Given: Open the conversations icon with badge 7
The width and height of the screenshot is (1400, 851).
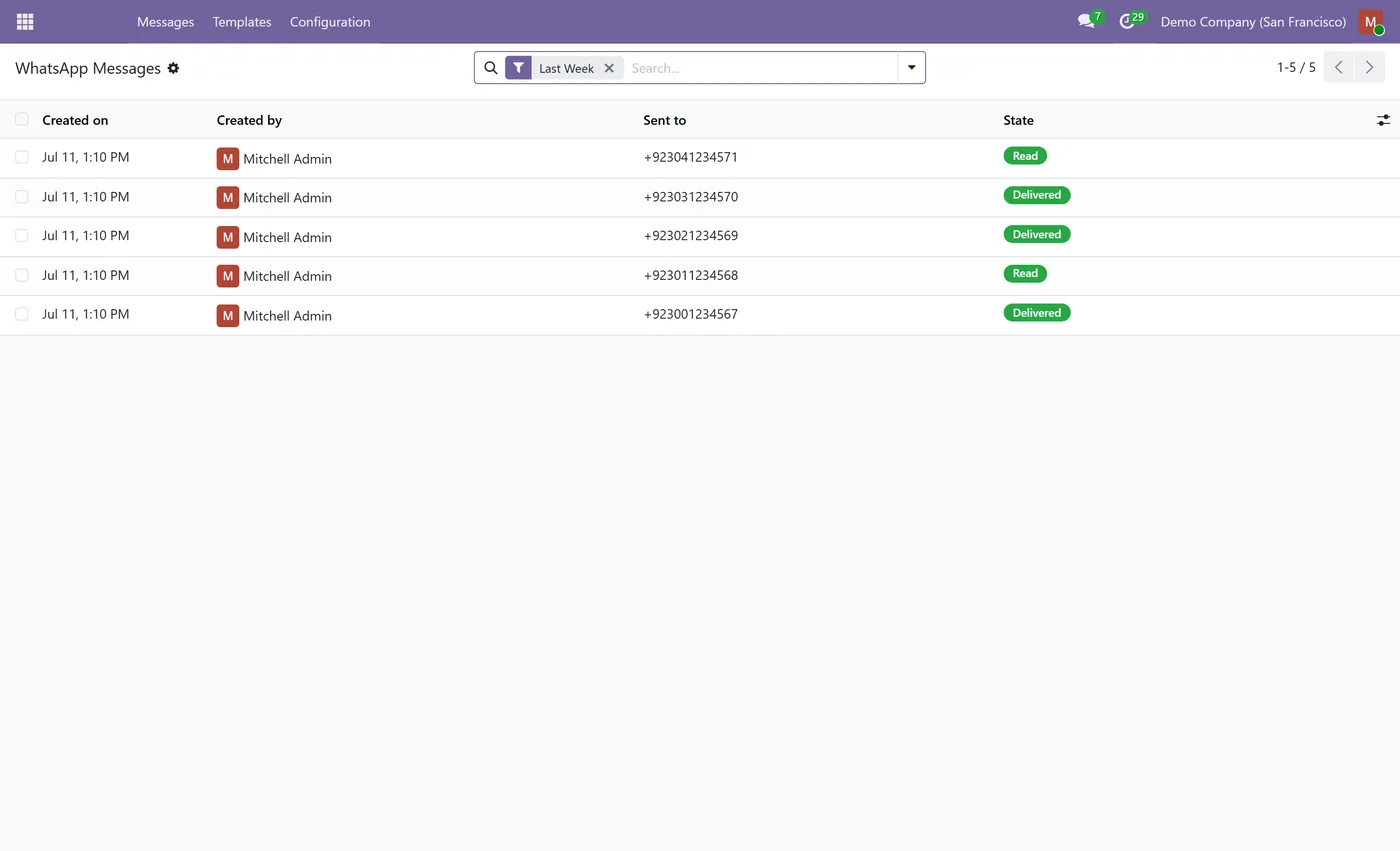Looking at the screenshot, I should (x=1086, y=21).
